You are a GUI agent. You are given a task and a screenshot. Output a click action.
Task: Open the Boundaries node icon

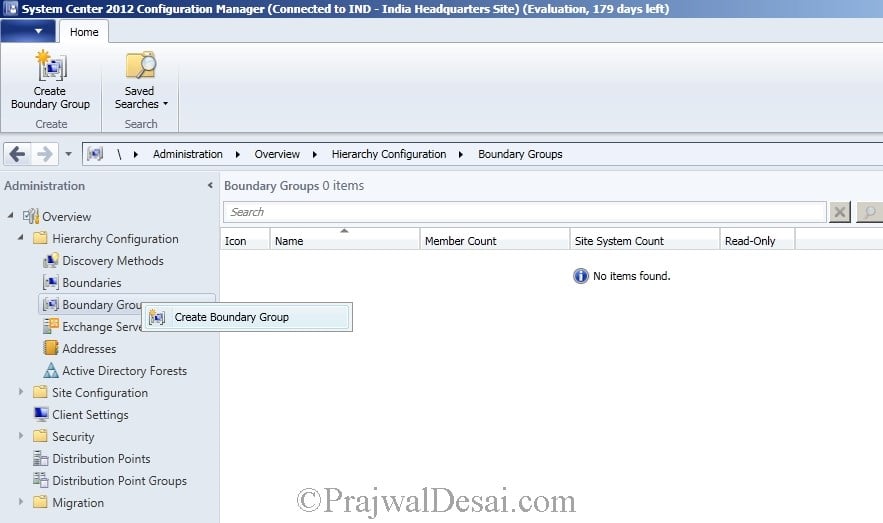(51, 282)
